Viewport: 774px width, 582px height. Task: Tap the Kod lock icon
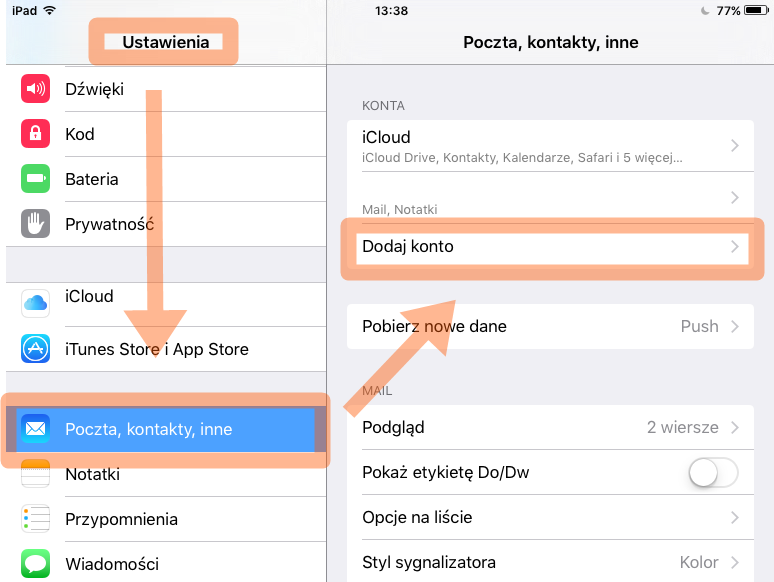click(36, 134)
